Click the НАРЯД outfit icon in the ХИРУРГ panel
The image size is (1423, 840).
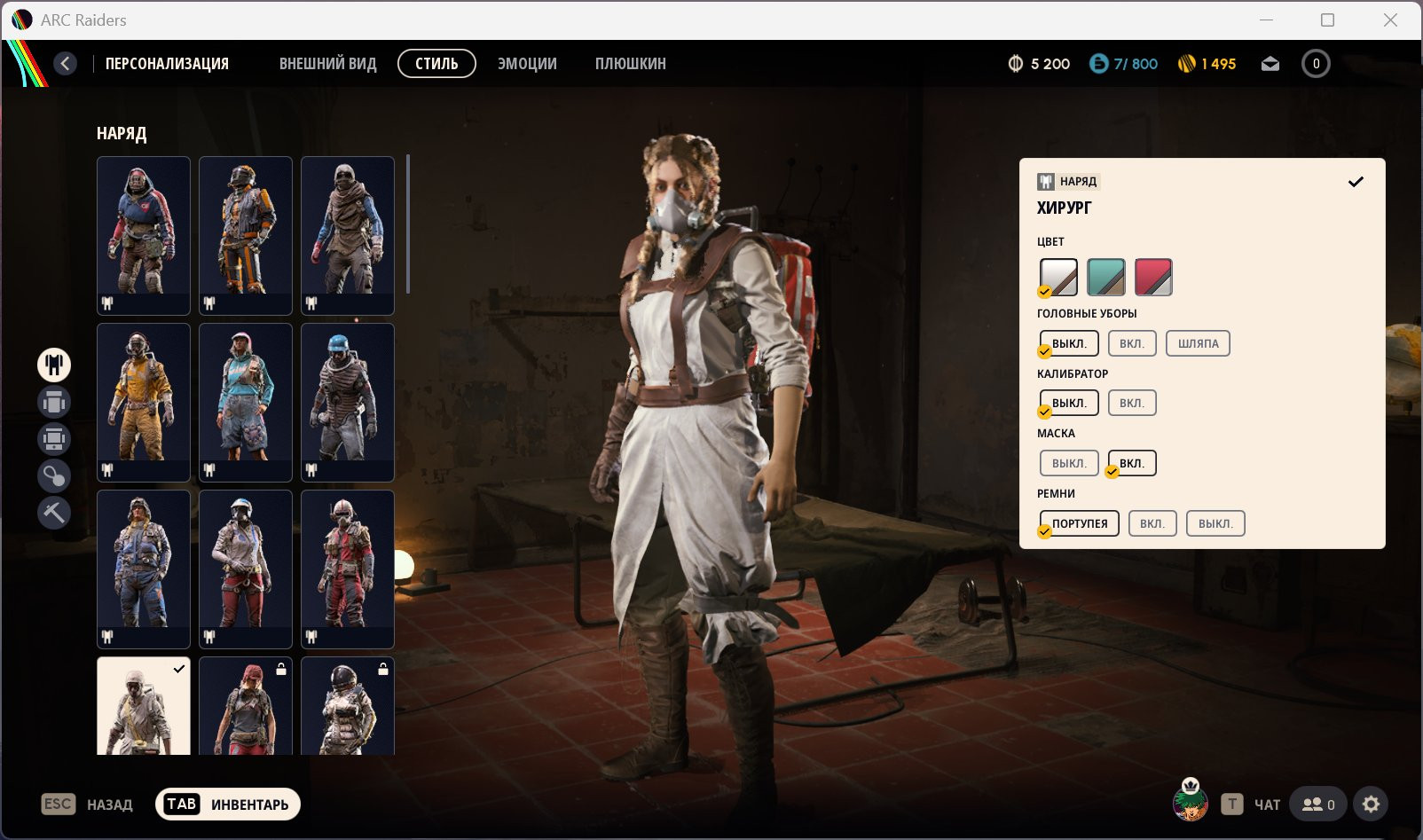coord(1046,182)
